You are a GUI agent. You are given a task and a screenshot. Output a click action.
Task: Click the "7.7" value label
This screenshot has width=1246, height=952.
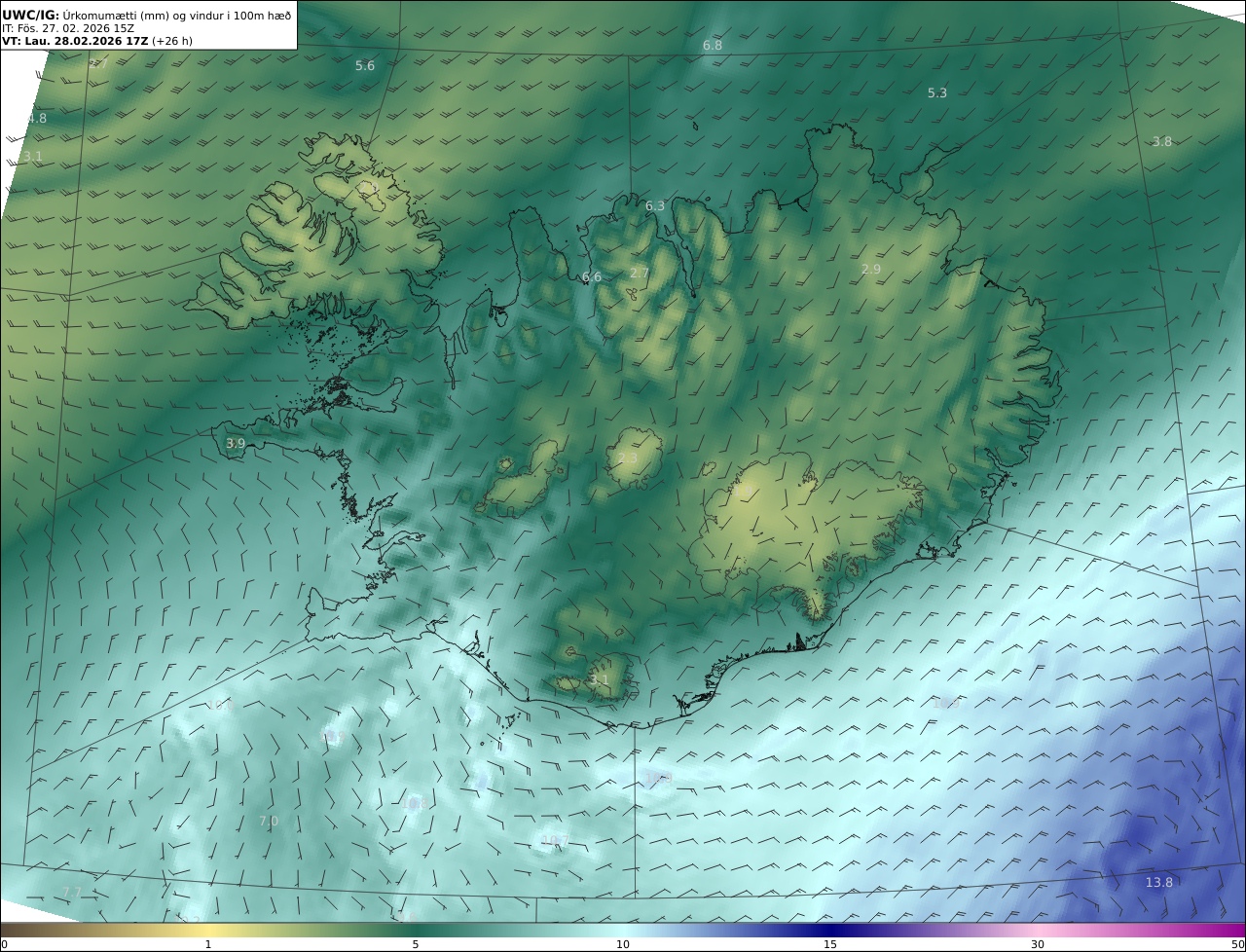(72, 892)
